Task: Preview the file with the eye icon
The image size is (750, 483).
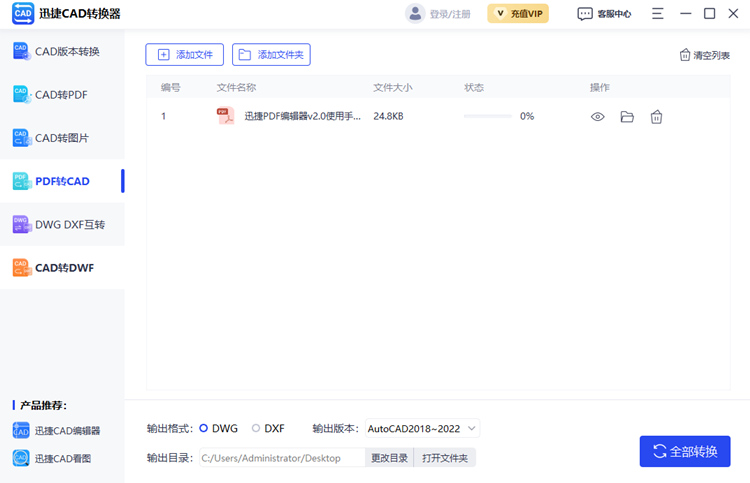Action: 597,117
